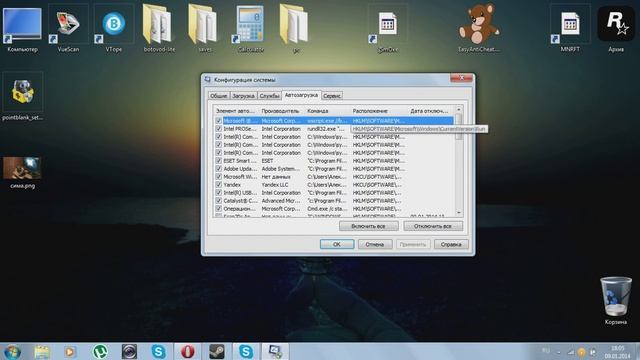Viewport: 640px width, 360px height.
Task: Click the taskbar clock showing date
Action: tap(618, 352)
